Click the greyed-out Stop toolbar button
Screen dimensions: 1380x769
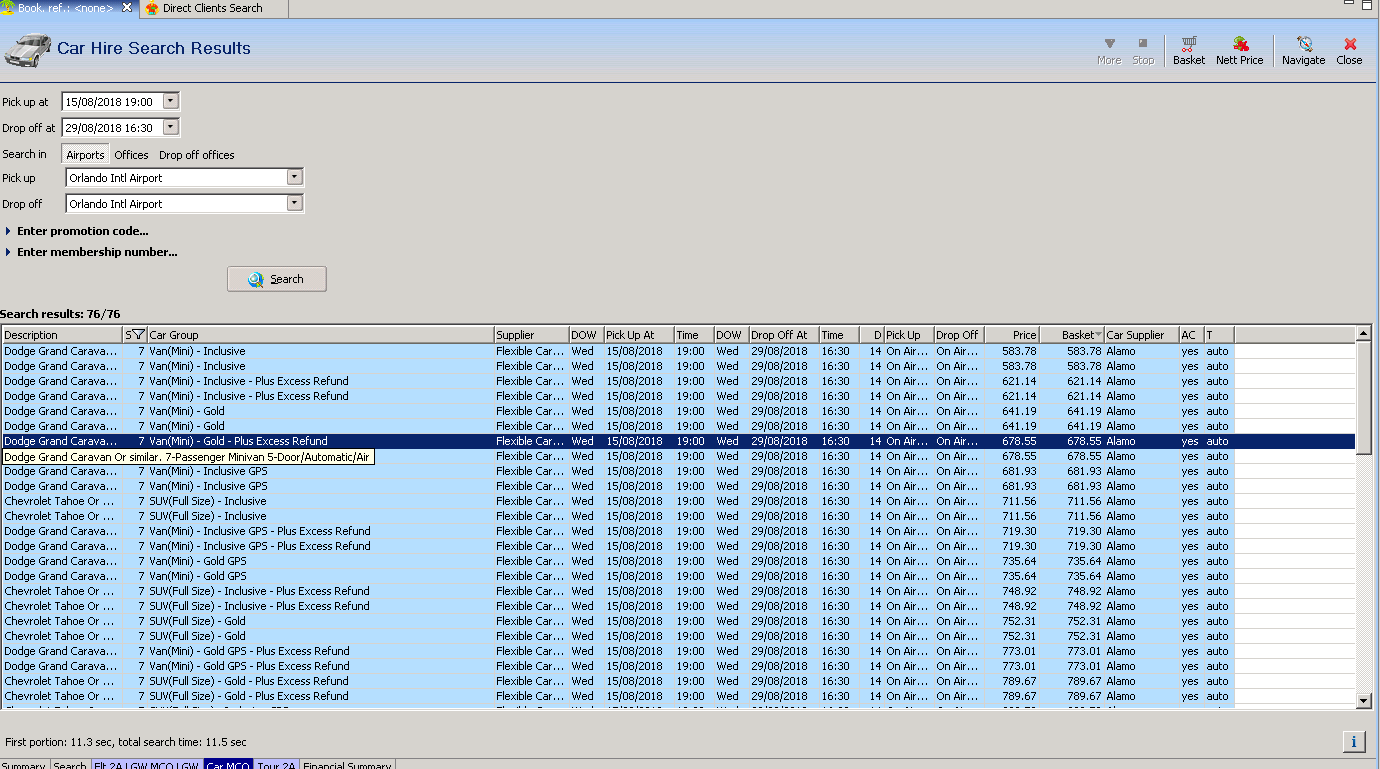(x=1143, y=50)
